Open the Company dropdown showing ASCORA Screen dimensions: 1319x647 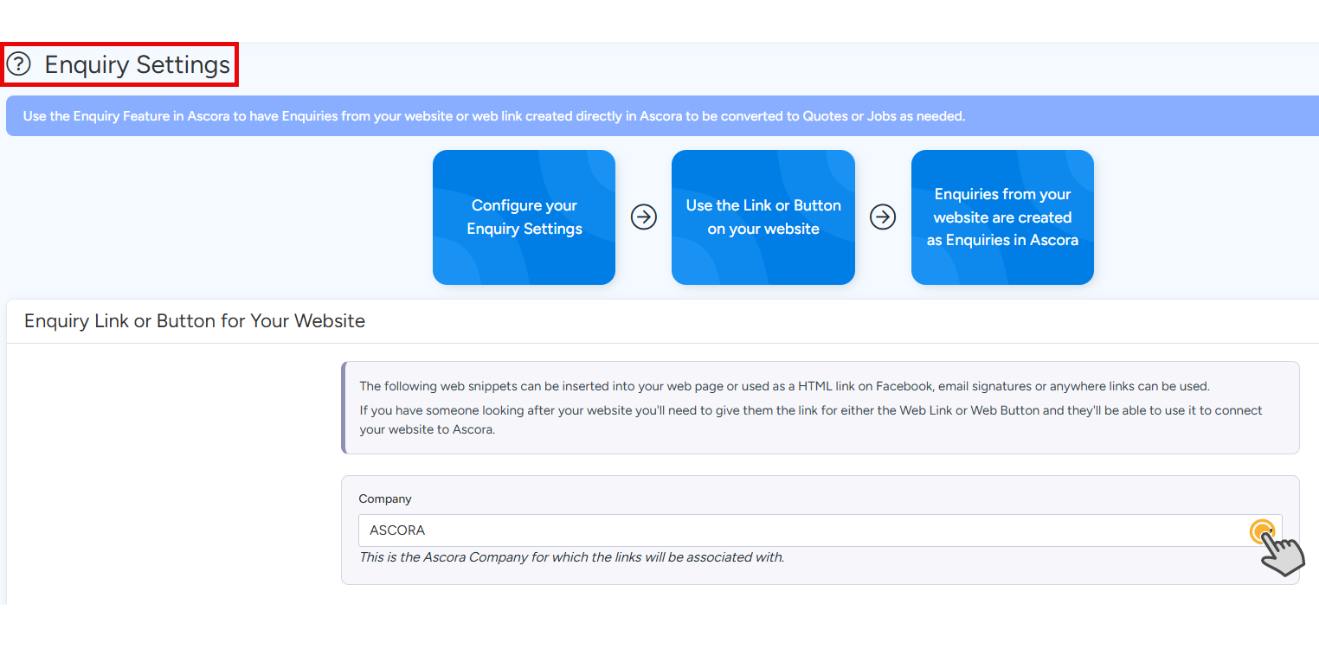(800, 530)
